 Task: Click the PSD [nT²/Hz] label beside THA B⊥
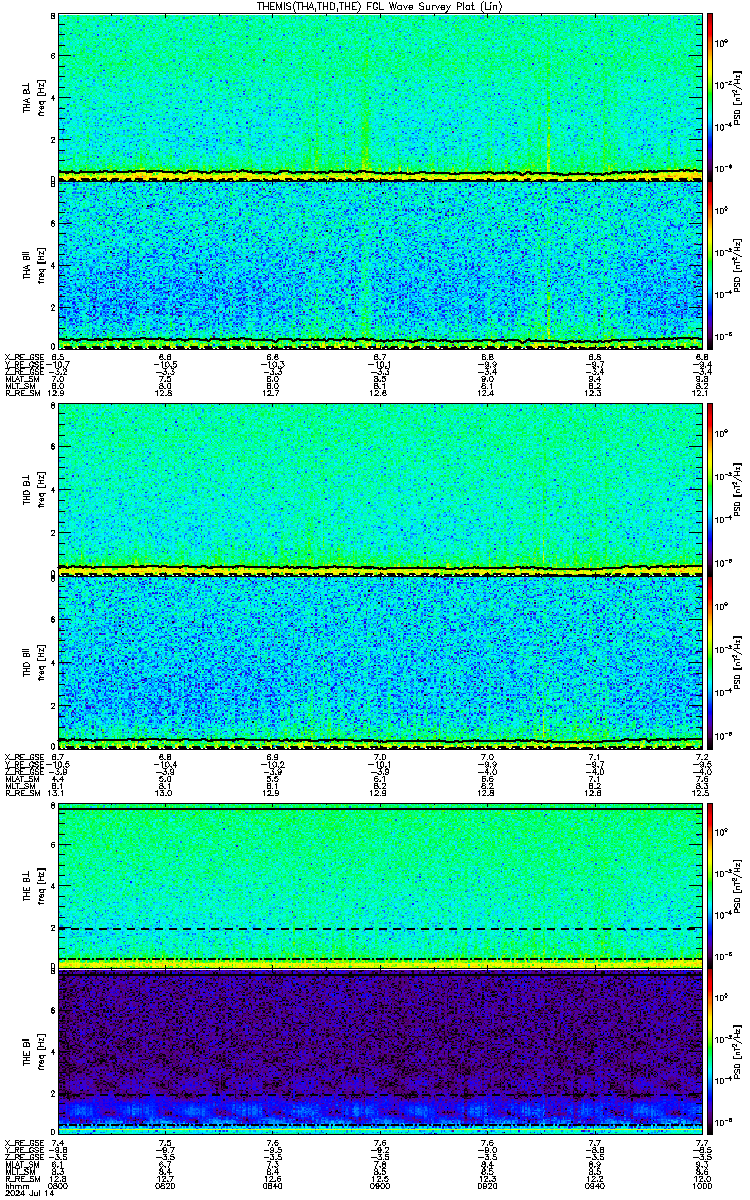[737, 97]
